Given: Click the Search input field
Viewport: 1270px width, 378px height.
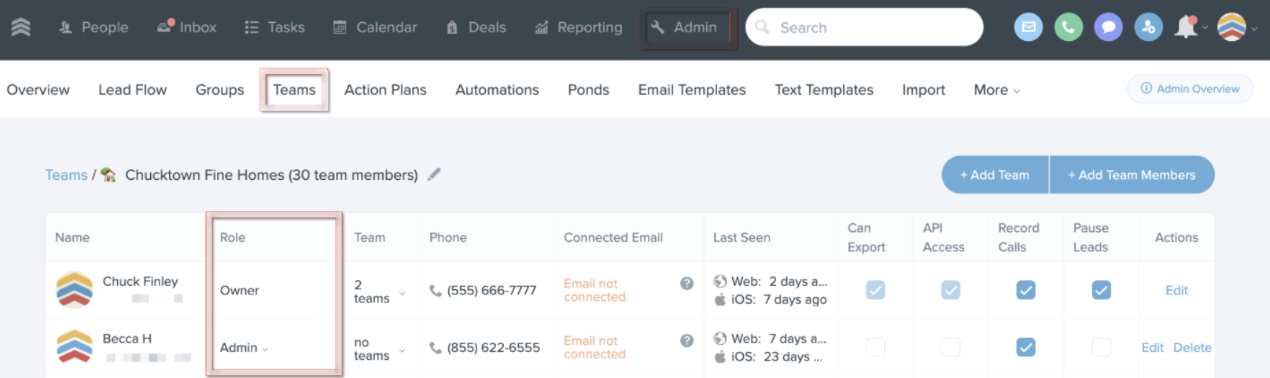Looking at the screenshot, I should pyautogui.click(x=864, y=27).
